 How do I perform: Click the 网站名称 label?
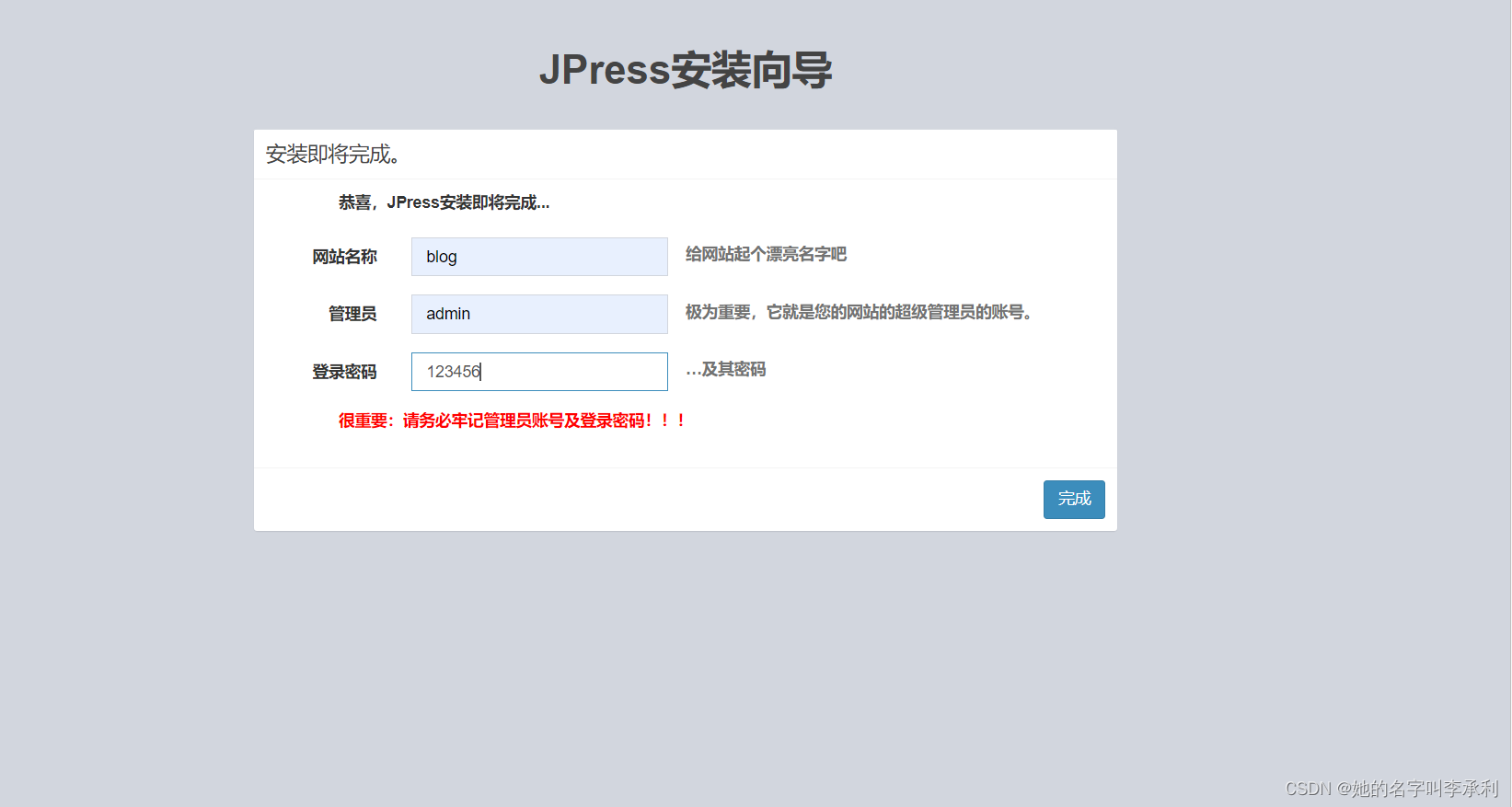click(x=344, y=257)
